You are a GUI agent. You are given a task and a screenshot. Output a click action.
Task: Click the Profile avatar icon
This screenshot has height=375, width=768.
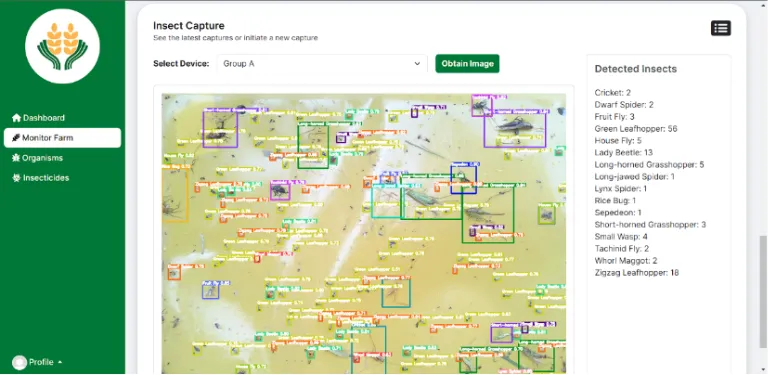(20, 362)
